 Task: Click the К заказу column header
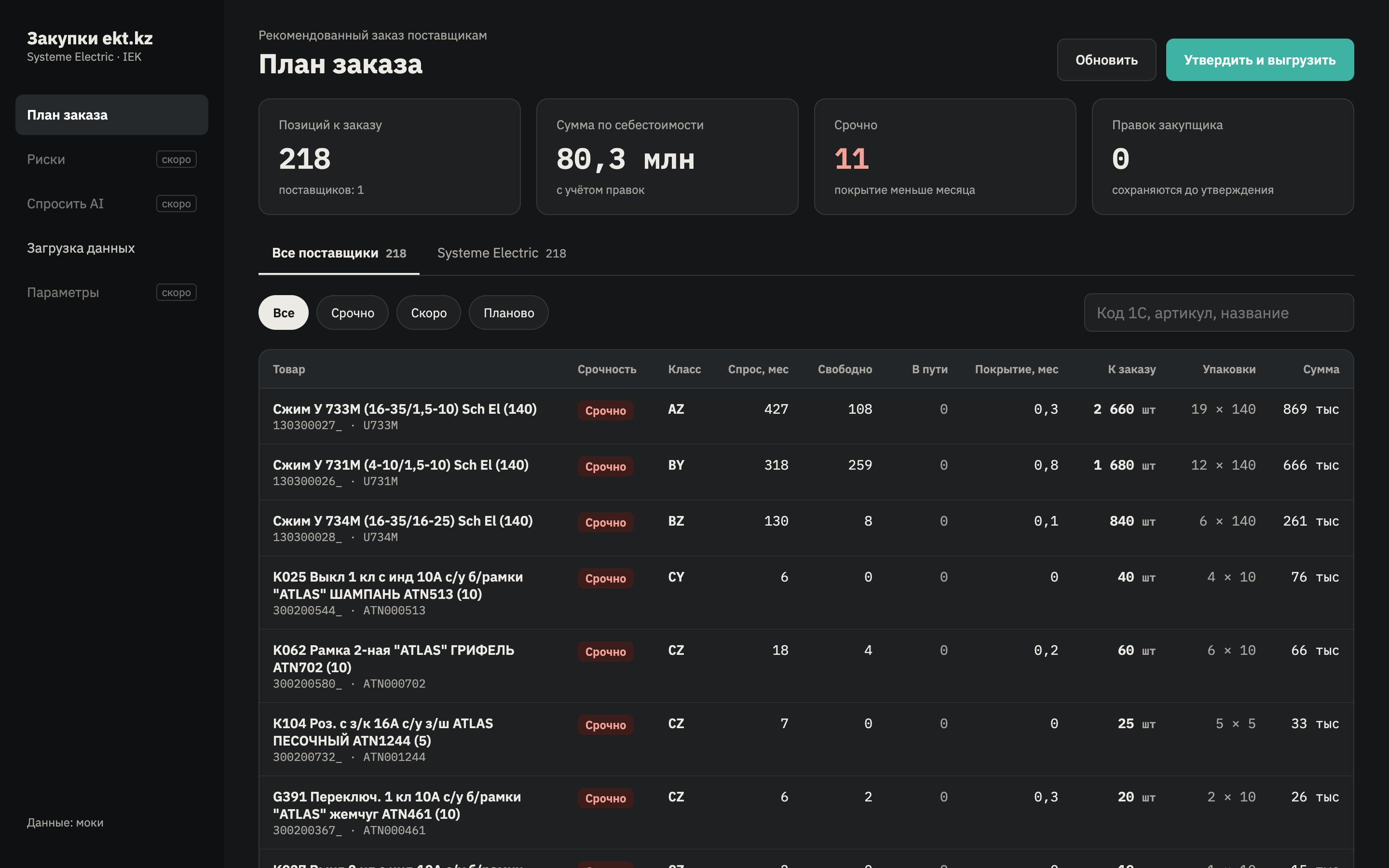[1131, 369]
